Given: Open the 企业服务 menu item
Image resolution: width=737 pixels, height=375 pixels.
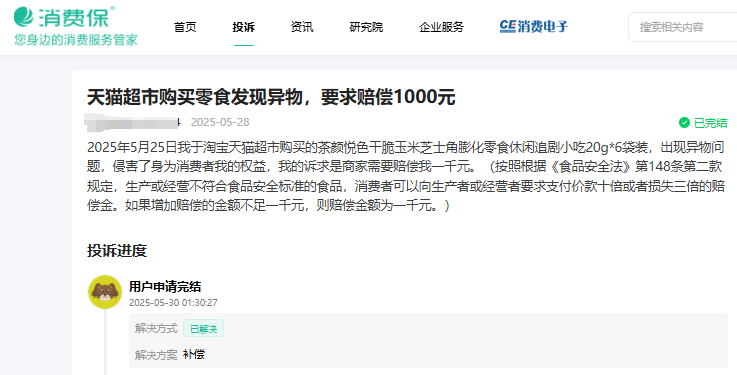Looking at the screenshot, I should pyautogui.click(x=441, y=27).
